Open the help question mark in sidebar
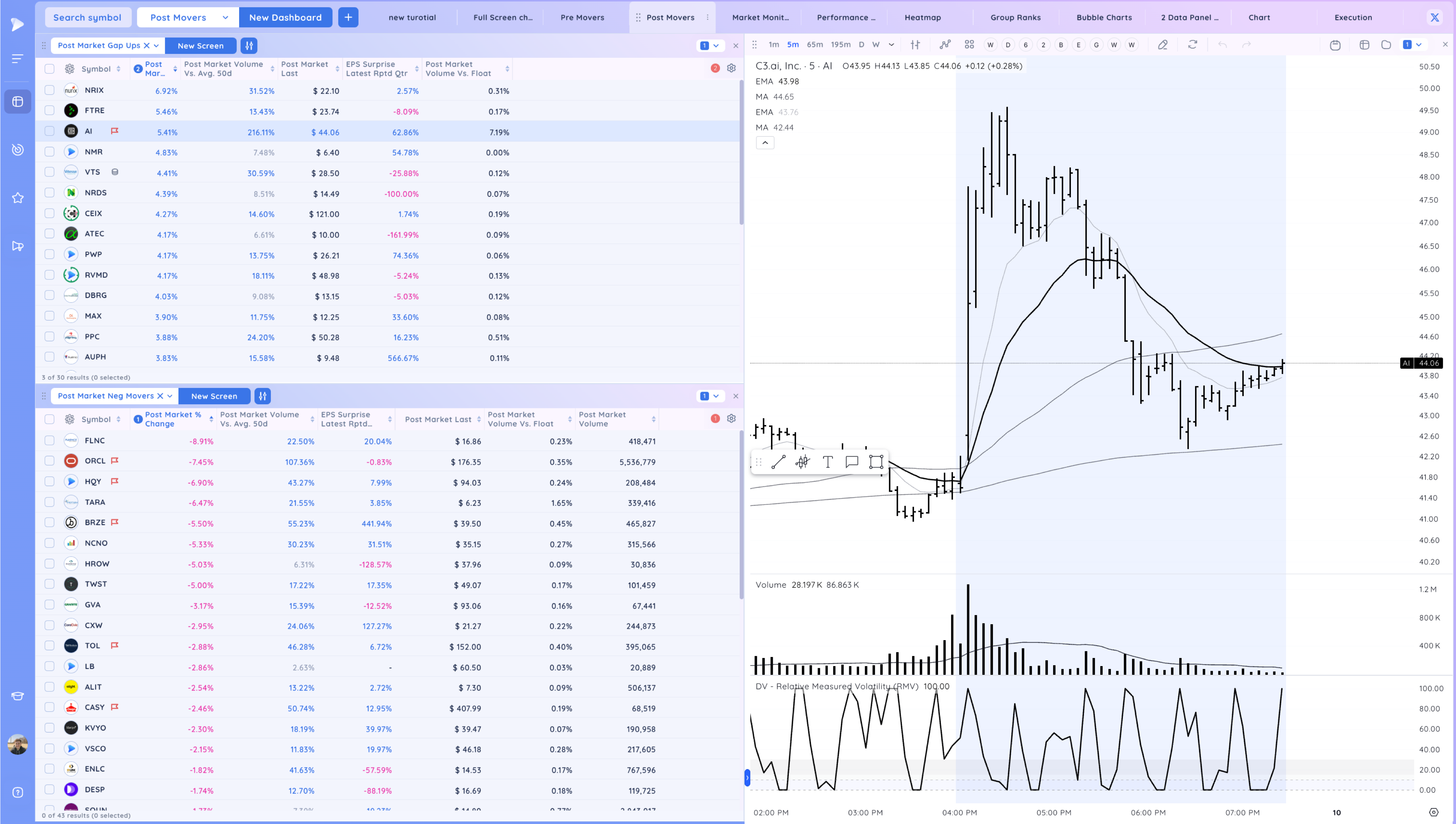The image size is (1456, 824). pyautogui.click(x=17, y=792)
